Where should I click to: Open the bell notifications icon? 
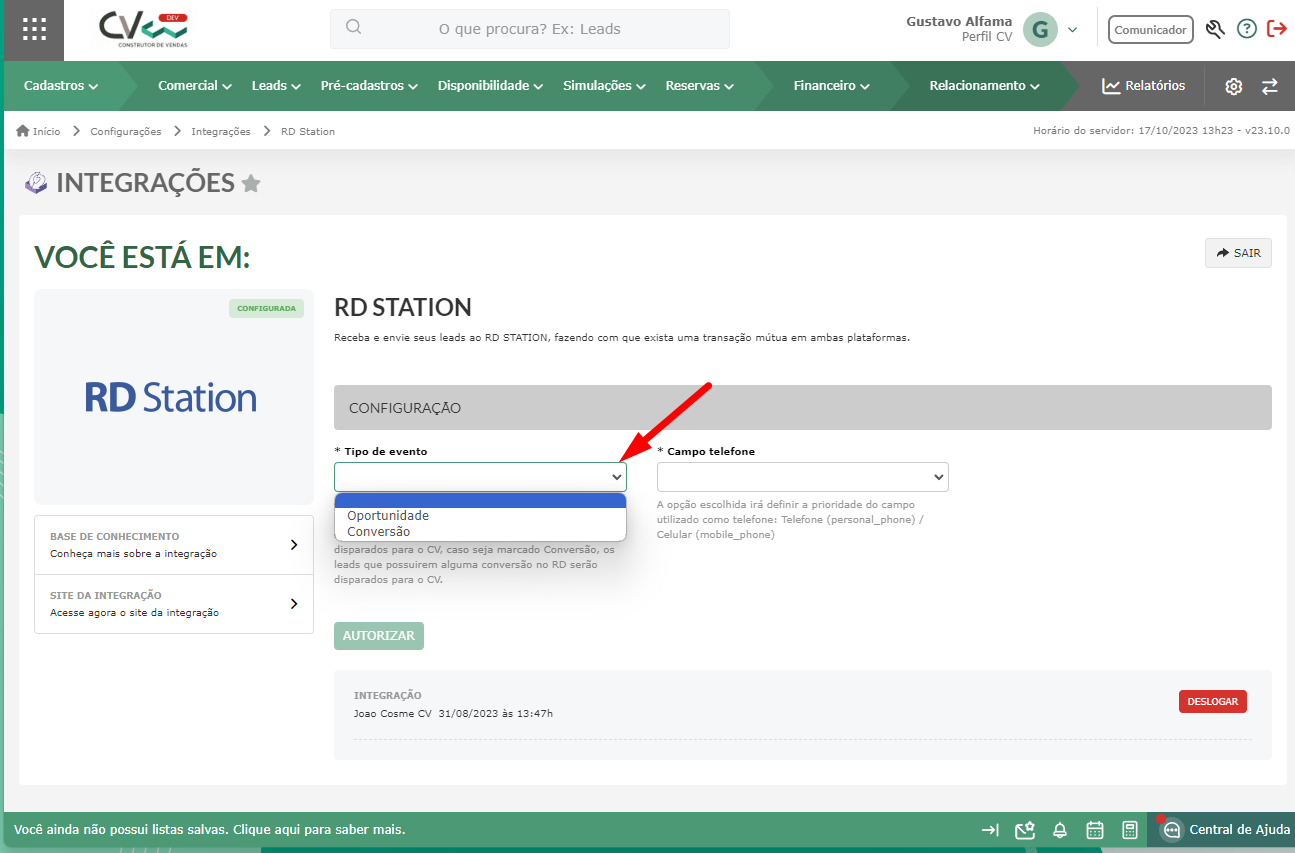click(x=1060, y=830)
